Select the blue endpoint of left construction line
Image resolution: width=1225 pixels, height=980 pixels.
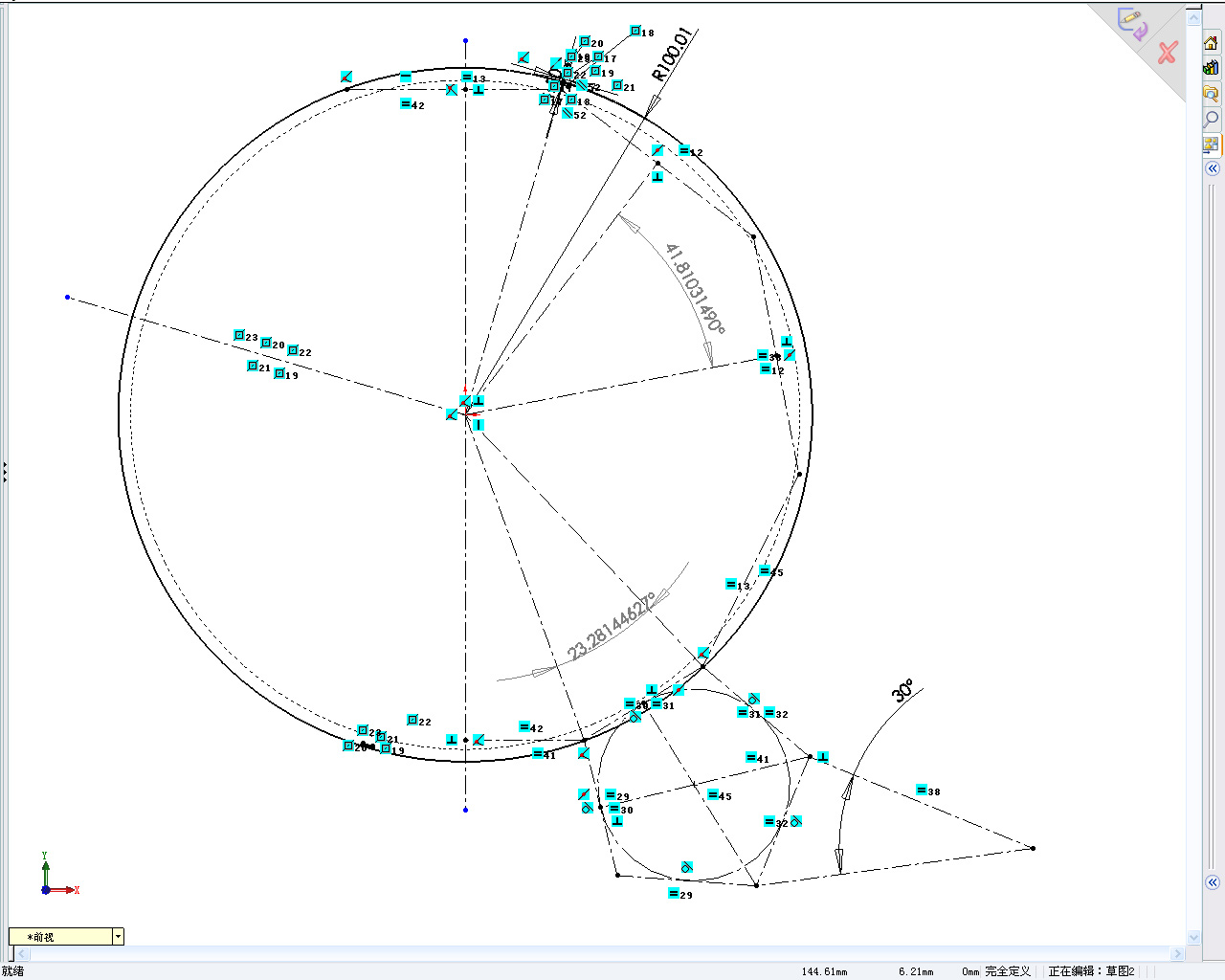coord(68,298)
